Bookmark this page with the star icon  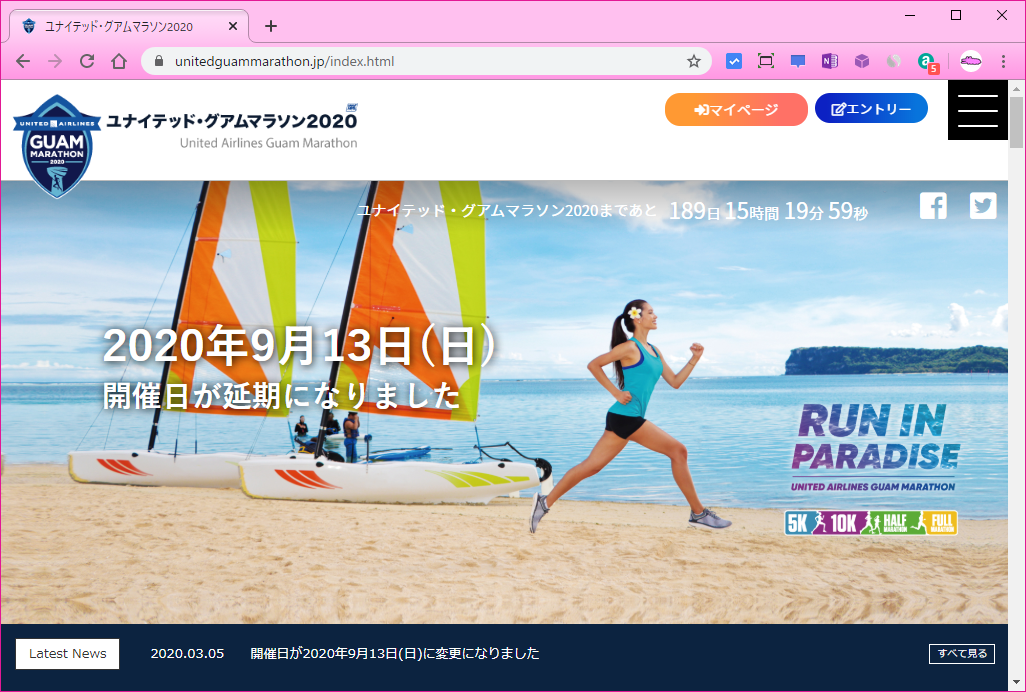pos(694,61)
